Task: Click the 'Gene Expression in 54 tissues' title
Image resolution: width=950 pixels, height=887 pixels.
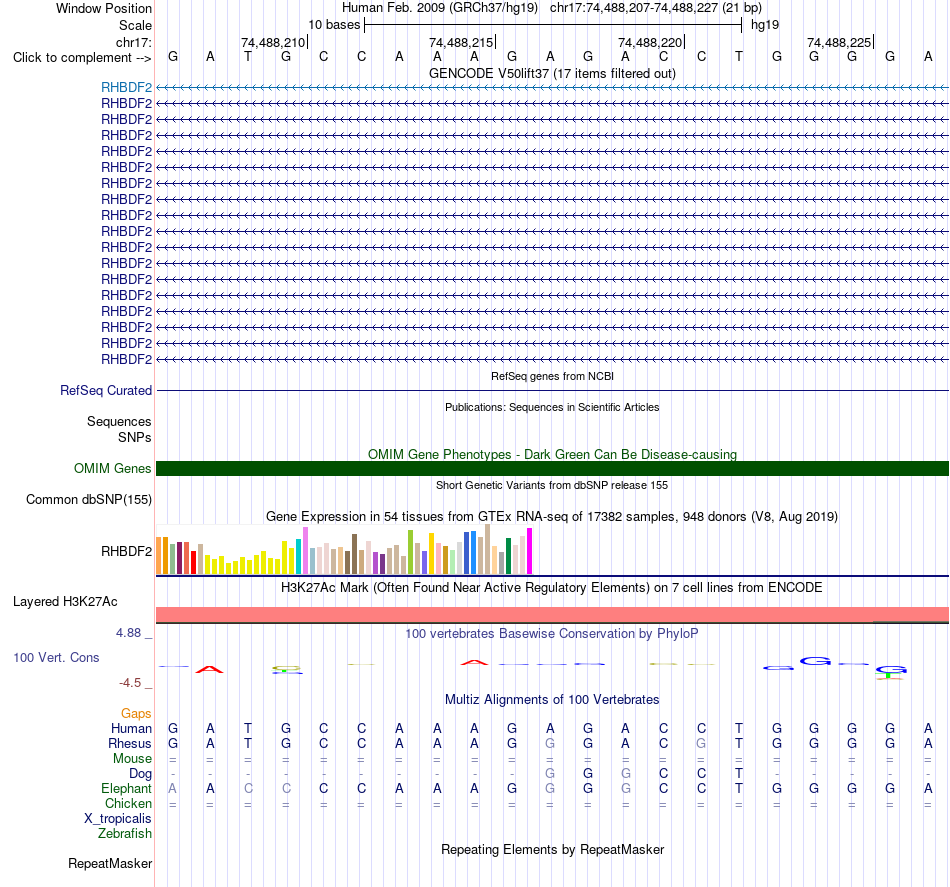Action: (552, 517)
